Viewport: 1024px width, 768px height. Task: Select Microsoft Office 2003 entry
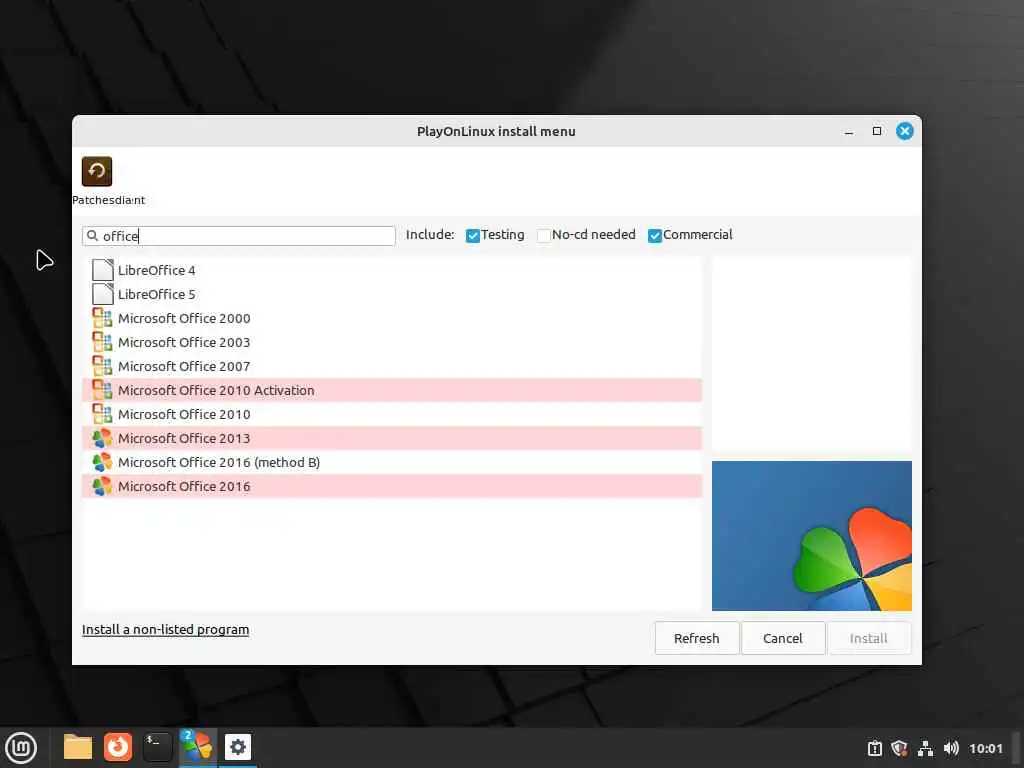pyautogui.click(x=184, y=343)
